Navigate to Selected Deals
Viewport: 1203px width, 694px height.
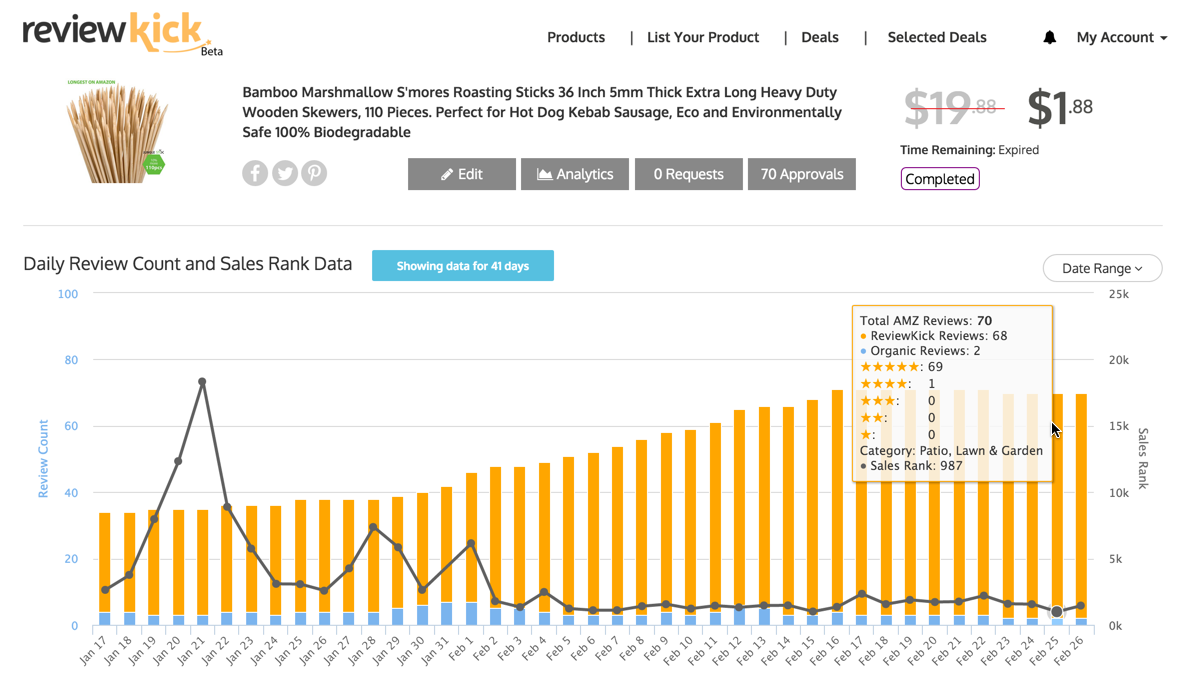[937, 37]
